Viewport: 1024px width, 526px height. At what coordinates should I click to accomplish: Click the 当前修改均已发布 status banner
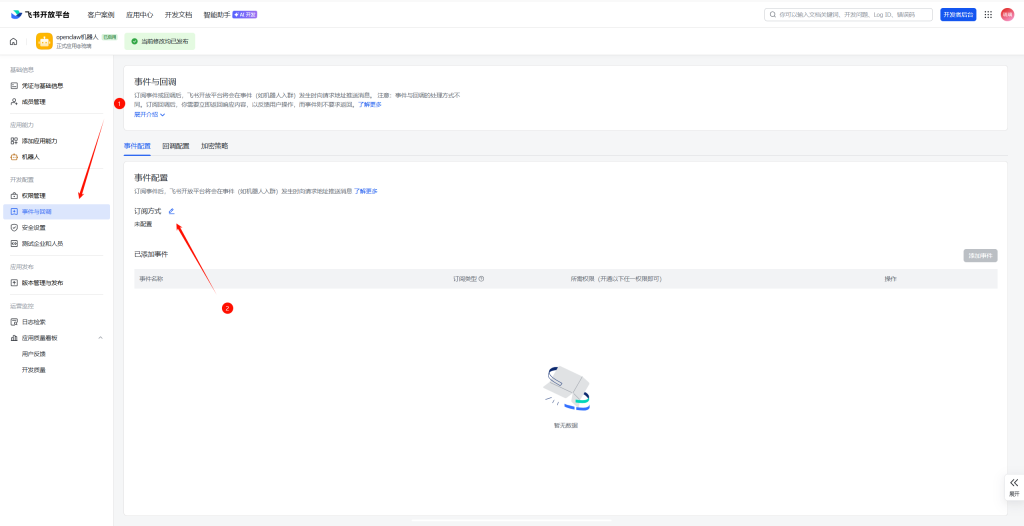pyautogui.click(x=159, y=41)
